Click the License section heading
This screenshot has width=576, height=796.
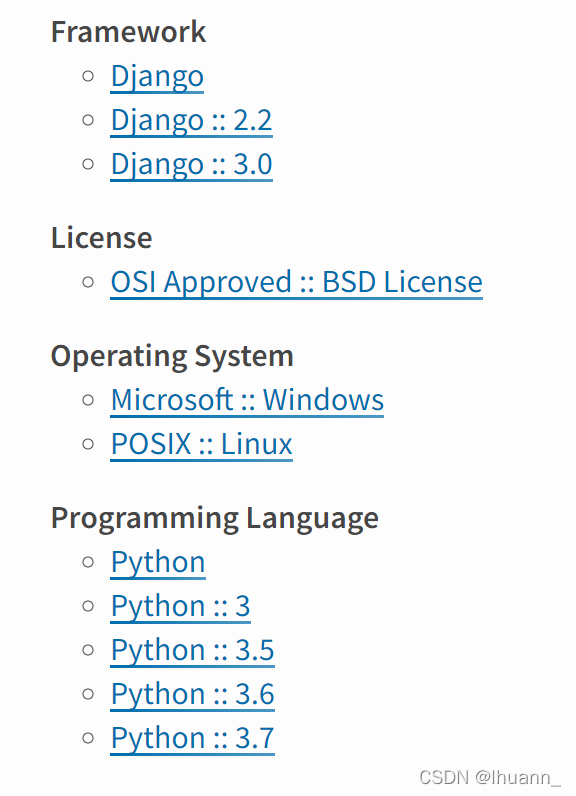tap(101, 238)
